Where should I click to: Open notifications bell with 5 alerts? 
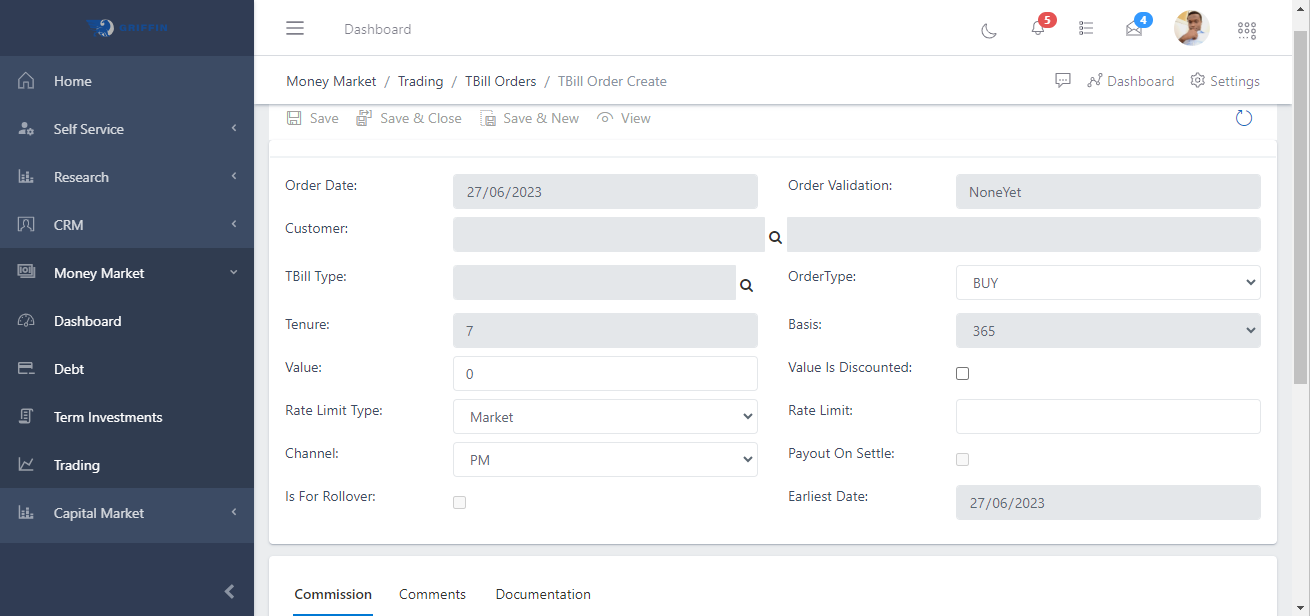1038,28
